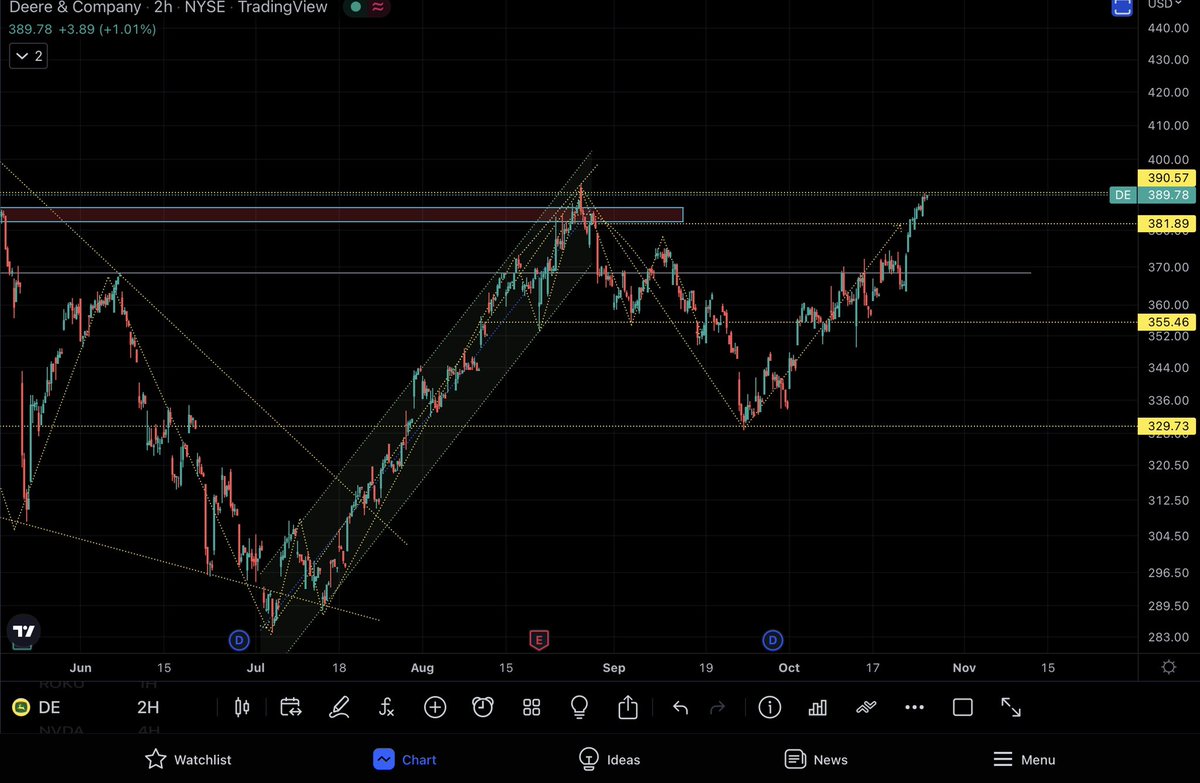Select the 390.57 yellow price label

[x=1167, y=178]
